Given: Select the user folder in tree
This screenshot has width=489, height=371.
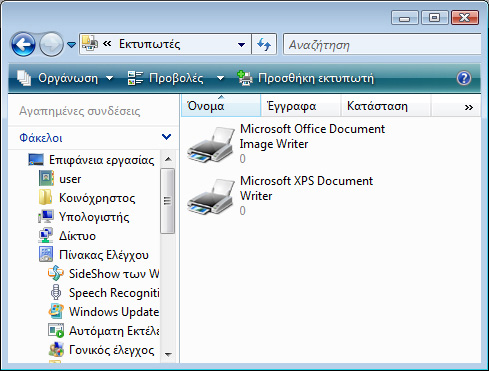Looking at the screenshot, I should point(70,179).
